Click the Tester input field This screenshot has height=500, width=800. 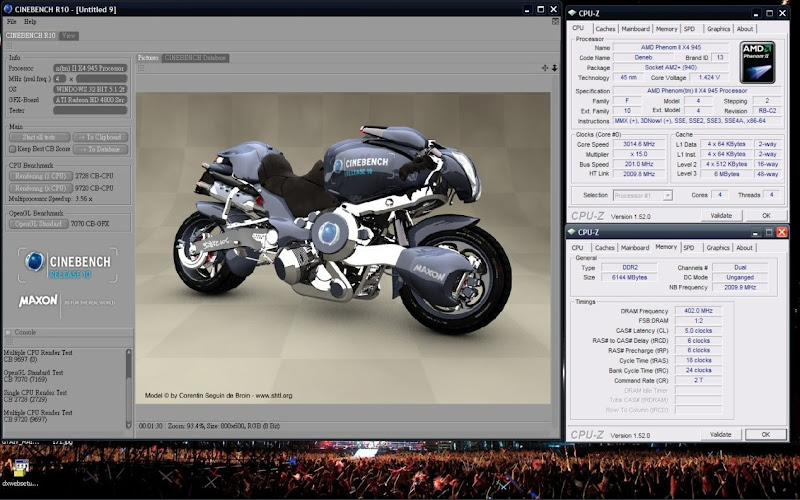point(90,110)
